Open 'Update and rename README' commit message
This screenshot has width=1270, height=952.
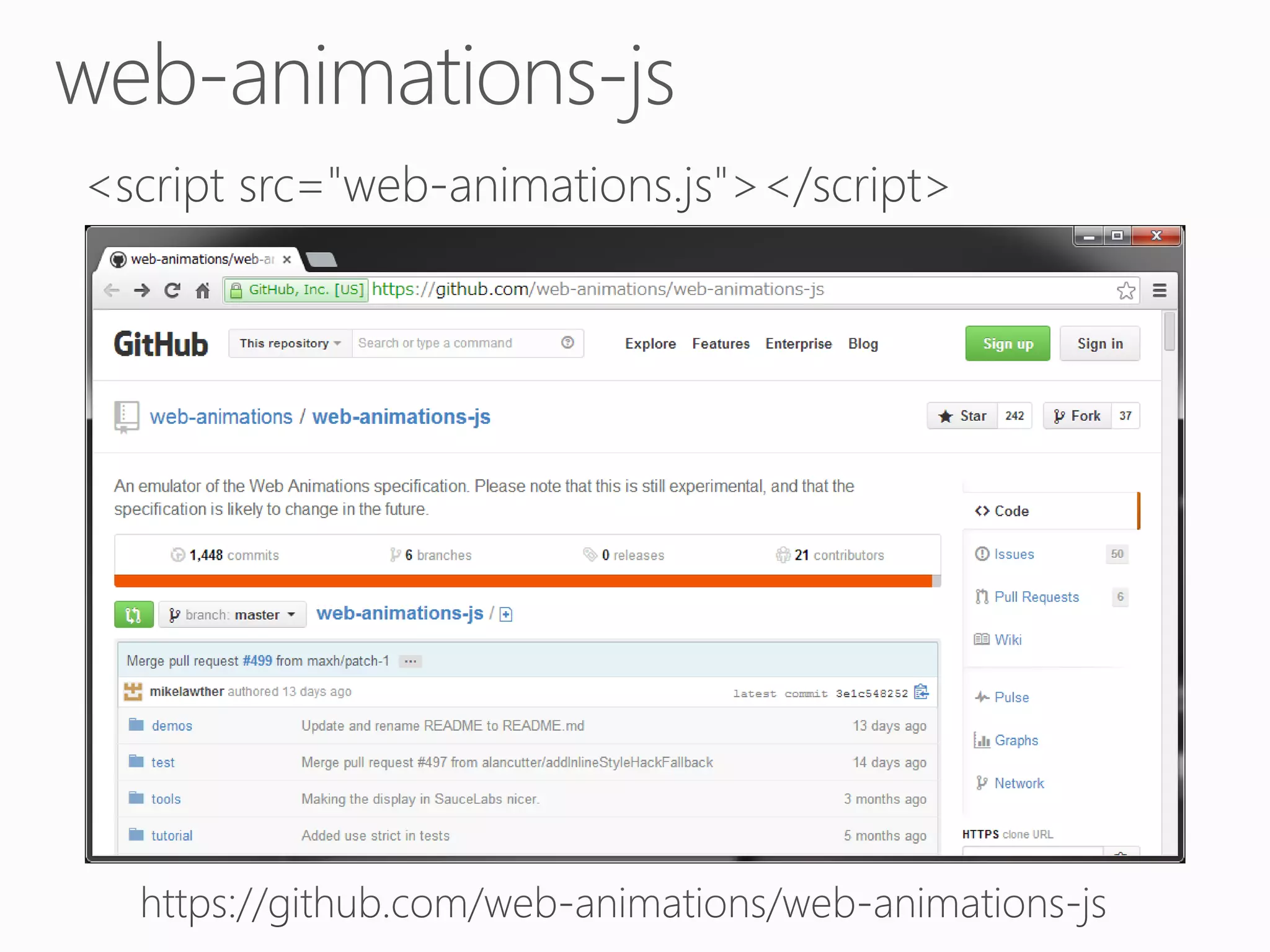coord(443,726)
